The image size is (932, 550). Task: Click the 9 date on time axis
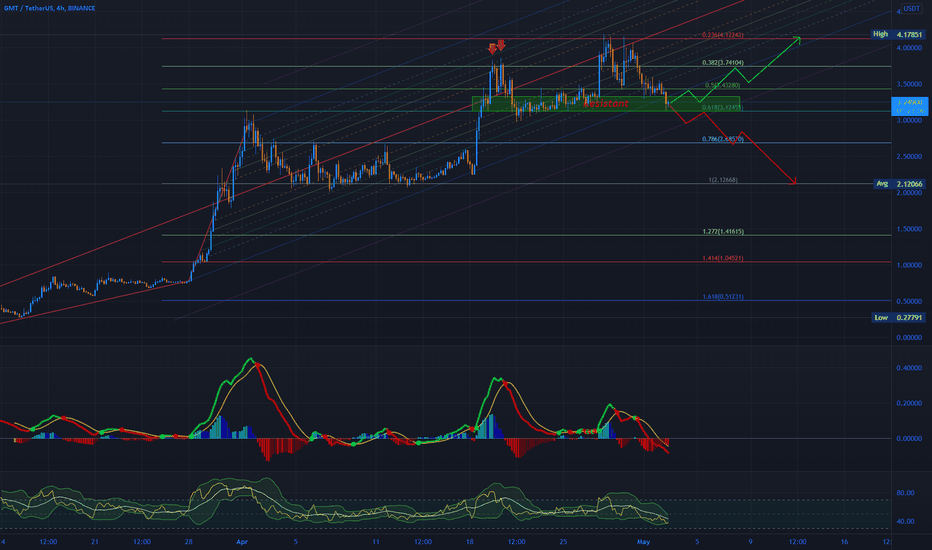[750, 542]
